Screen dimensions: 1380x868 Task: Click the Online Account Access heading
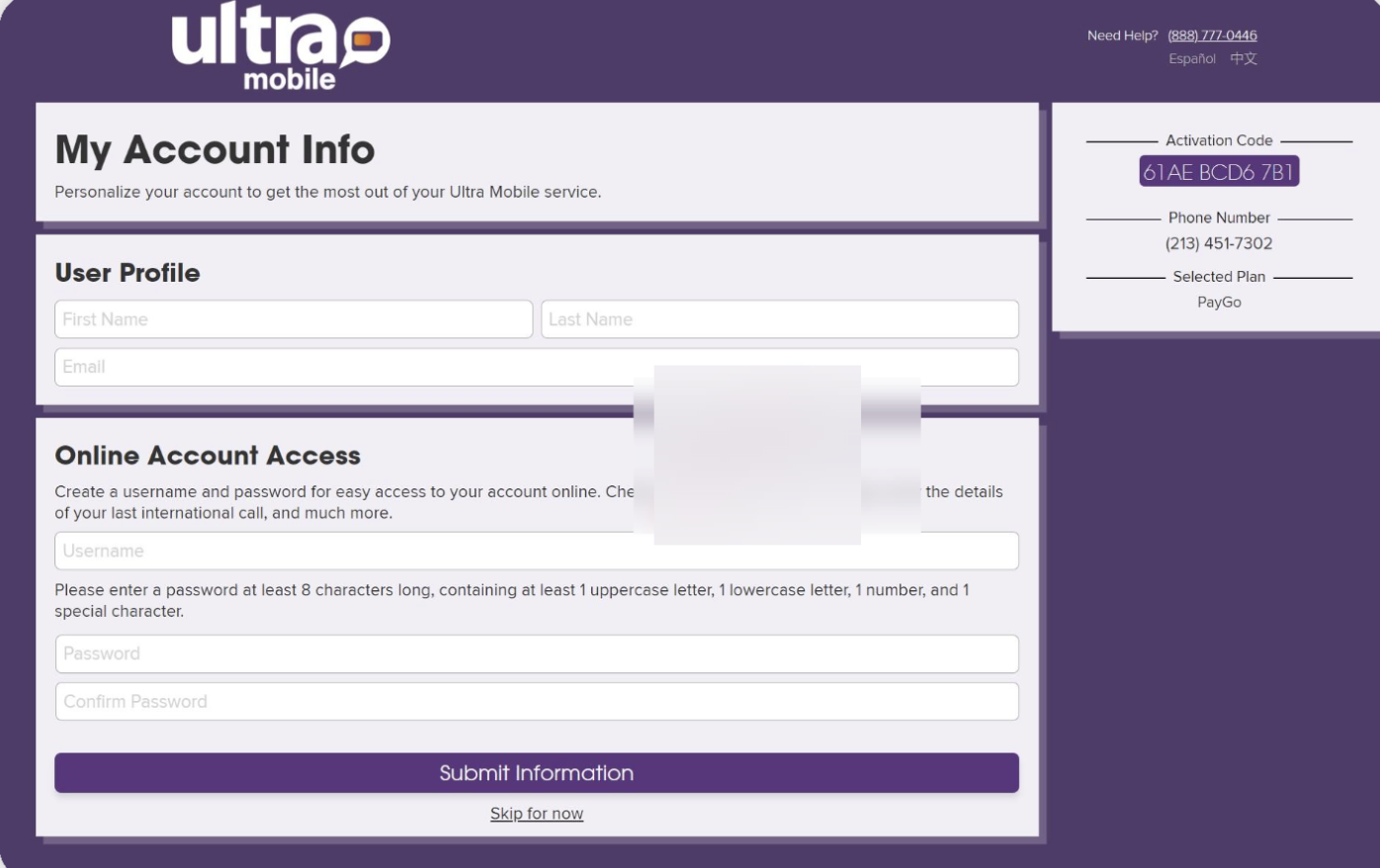click(x=208, y=456)
